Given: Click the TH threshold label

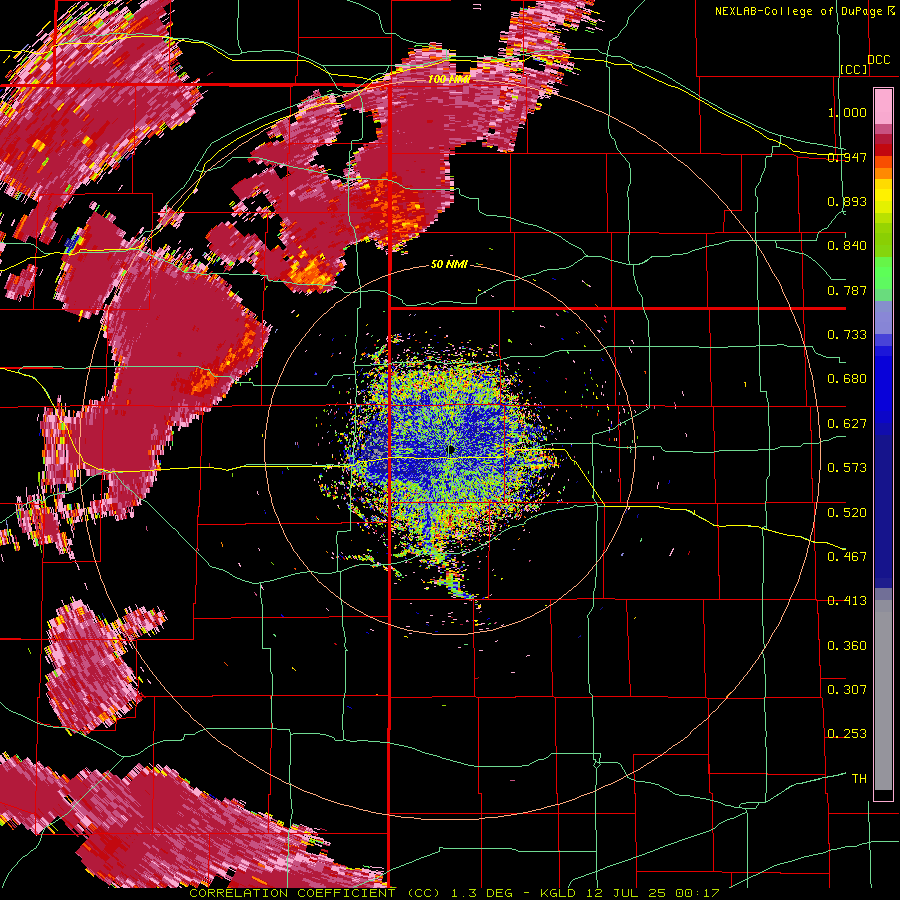Looking at the screenshot, I should click(859, 779).
